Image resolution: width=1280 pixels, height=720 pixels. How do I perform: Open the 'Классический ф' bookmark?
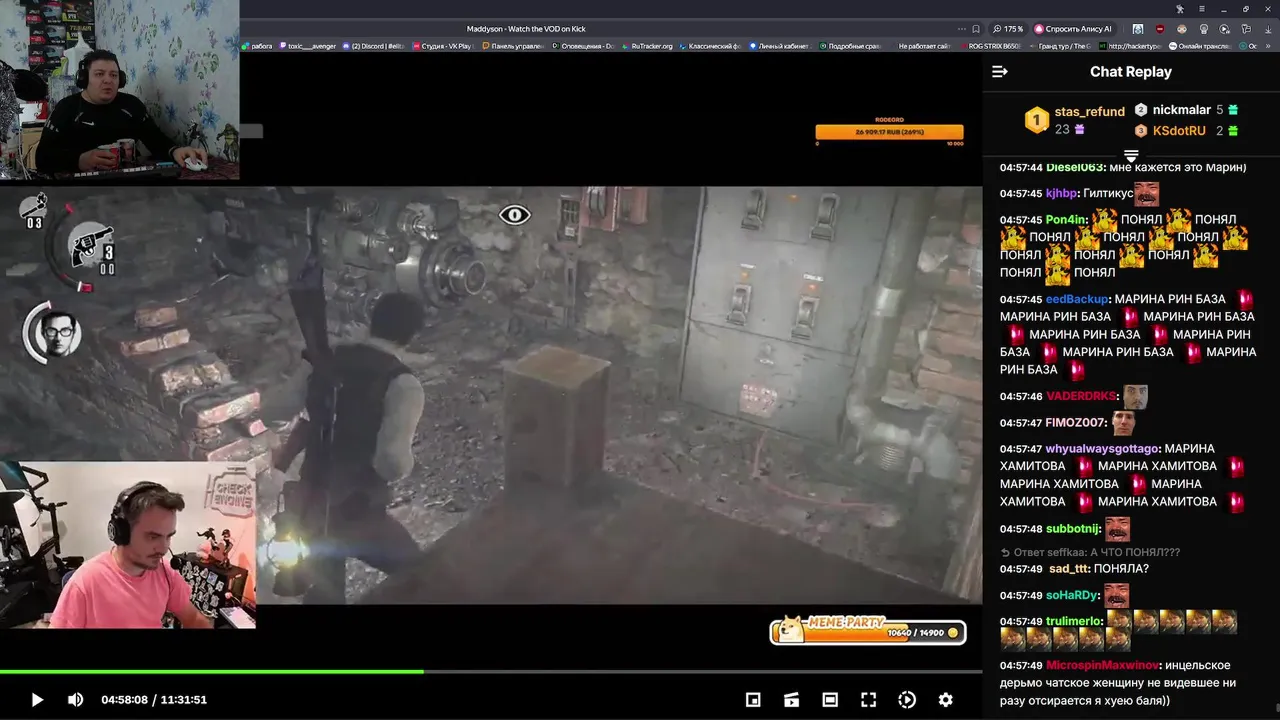tap(710, 46)
